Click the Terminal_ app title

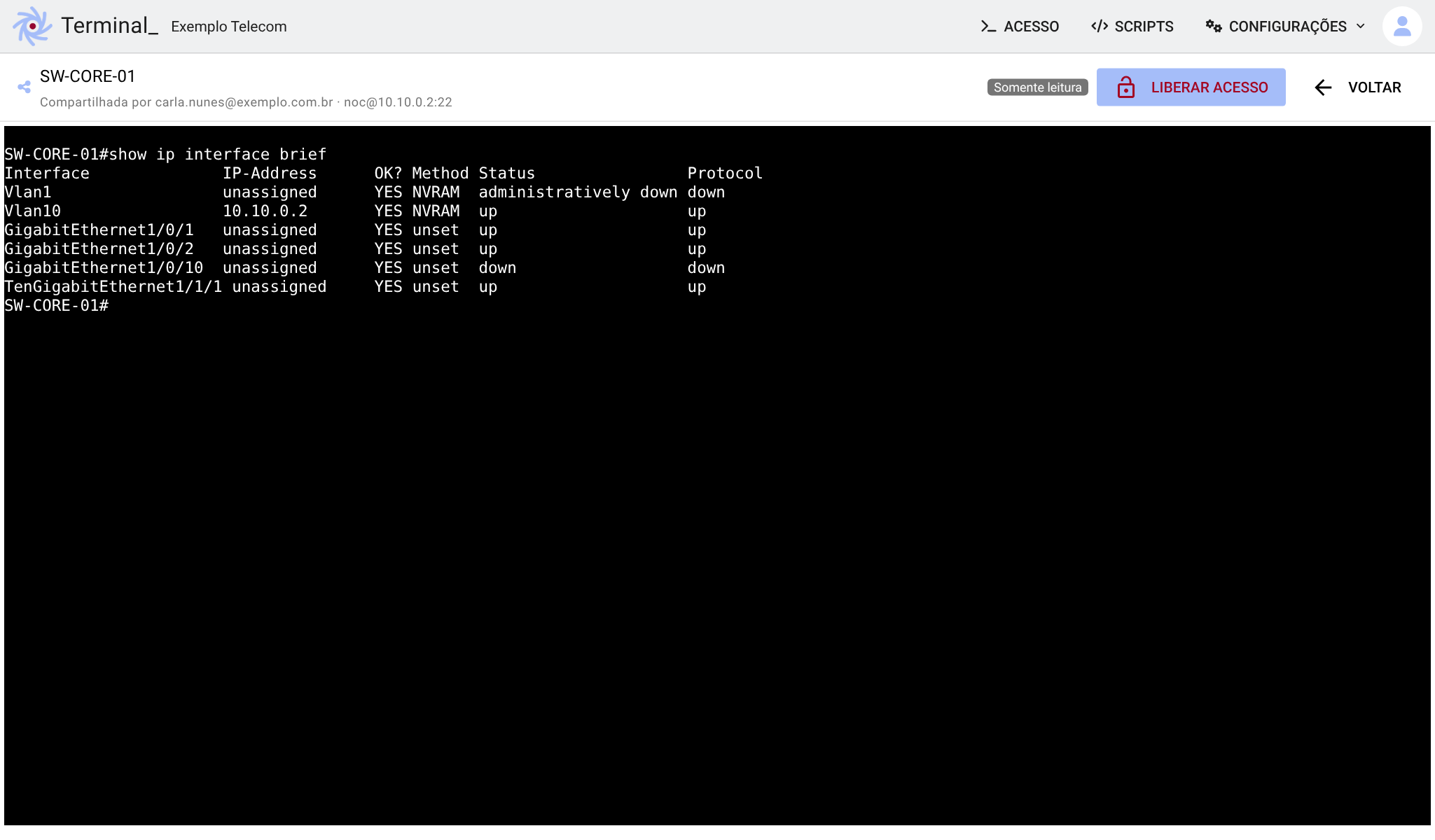109,26
